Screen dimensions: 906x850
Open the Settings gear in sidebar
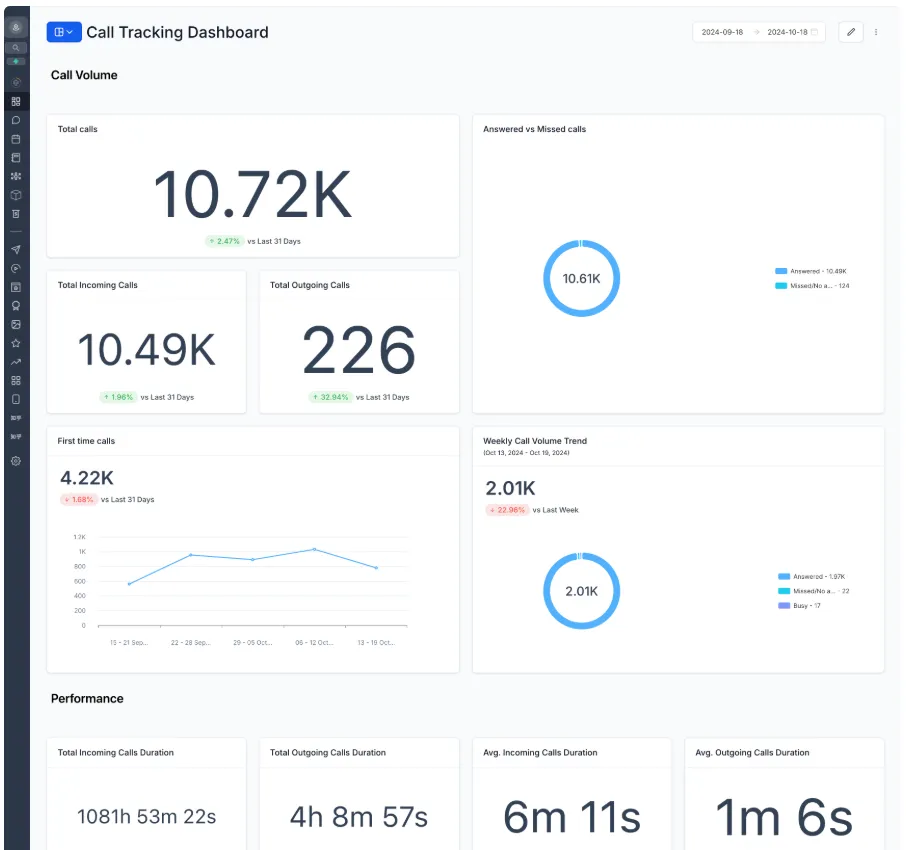click(16, 461)
